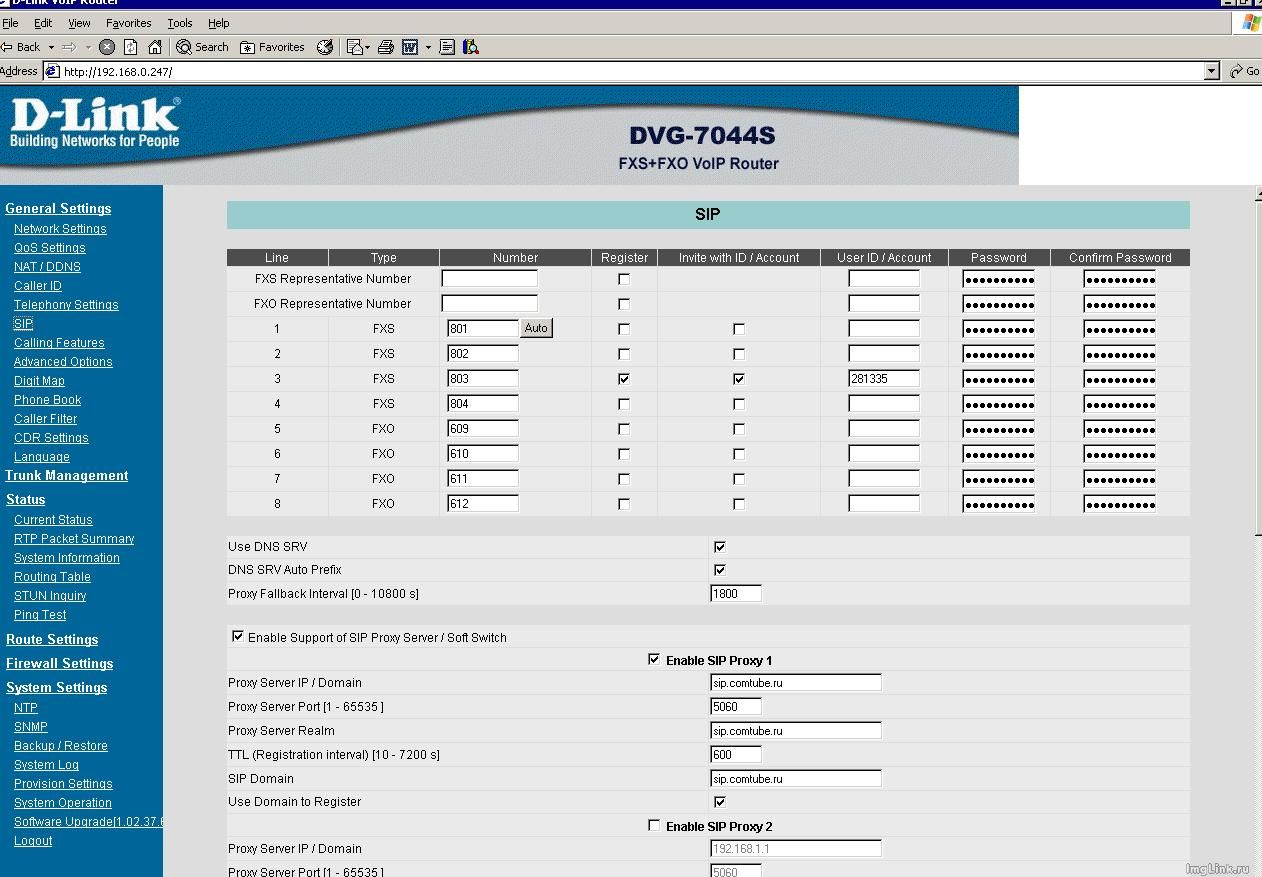Open the View menu

click(x=79, y=23)
